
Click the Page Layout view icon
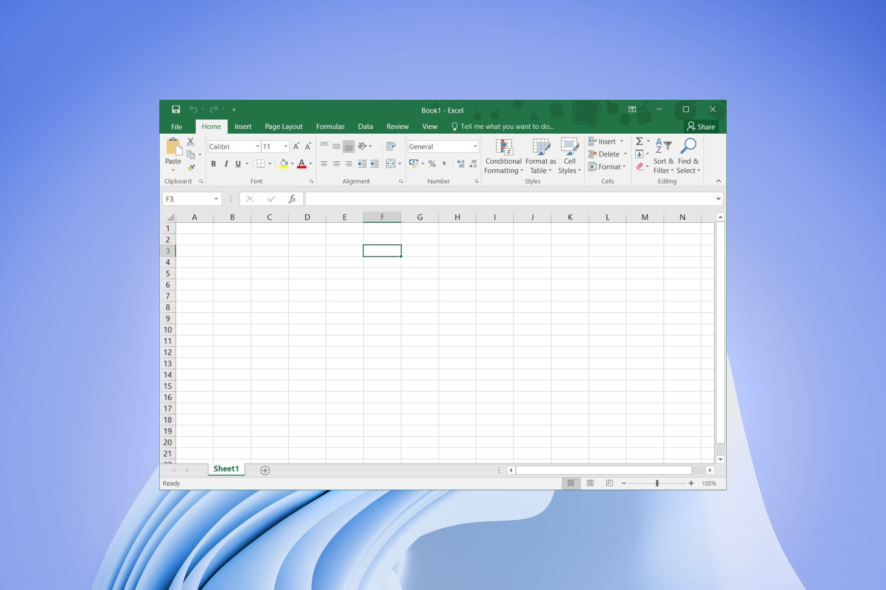point(590,483)
